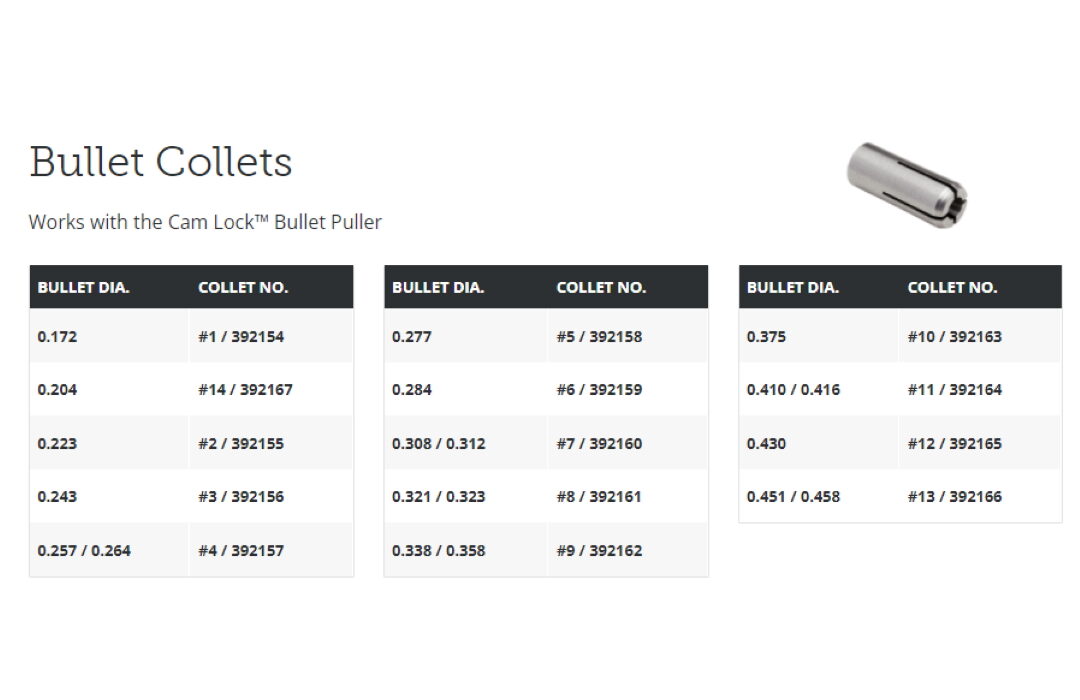Click the 0.284 bullet diameter cell
The height and width of the screenshot is (700, 1080).
tap(412, 390)
